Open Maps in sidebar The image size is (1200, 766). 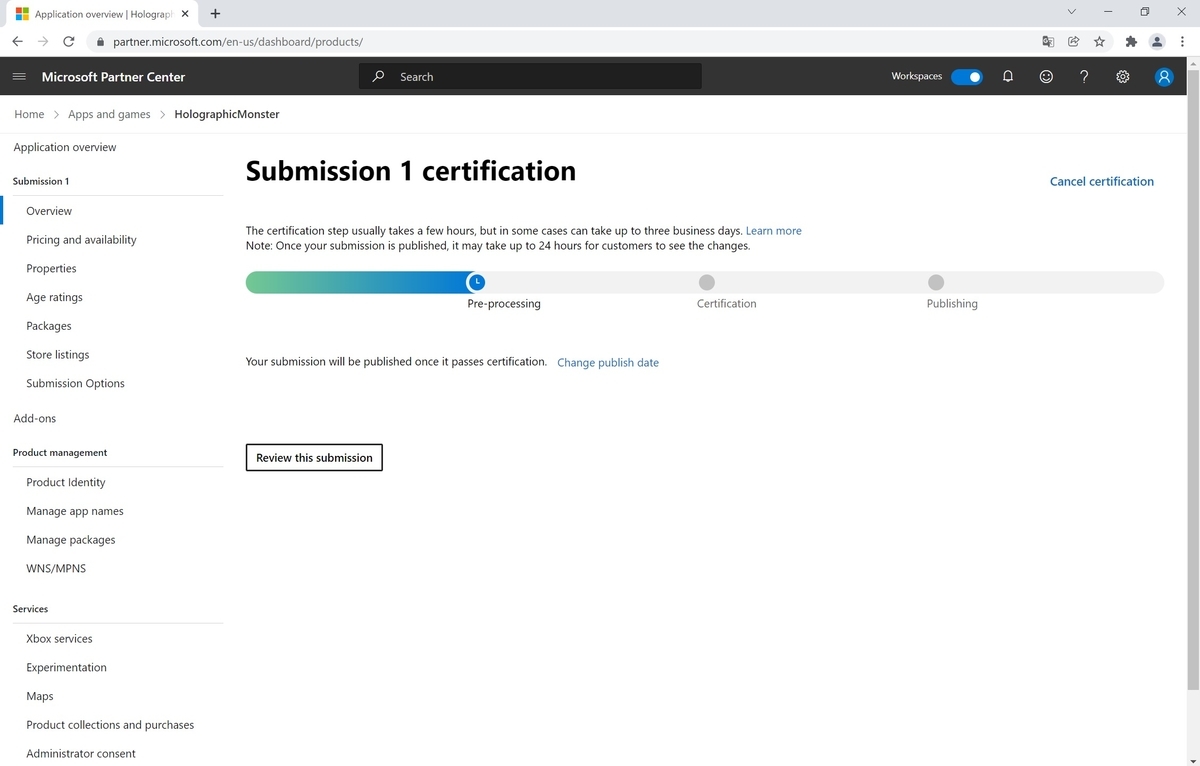point(40,696)
